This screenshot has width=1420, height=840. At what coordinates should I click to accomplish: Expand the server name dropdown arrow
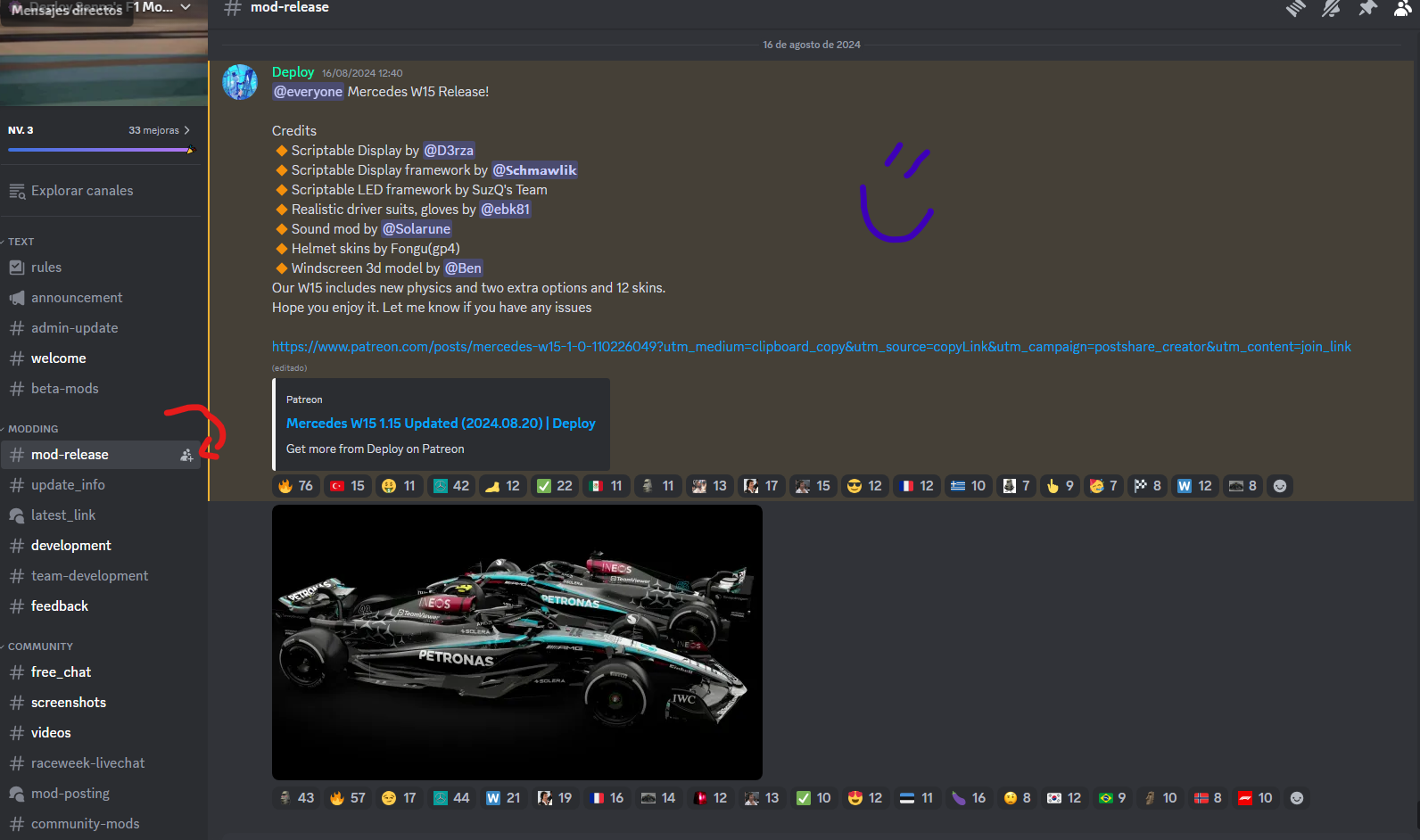pyautogui.click(x=186, y=7)
